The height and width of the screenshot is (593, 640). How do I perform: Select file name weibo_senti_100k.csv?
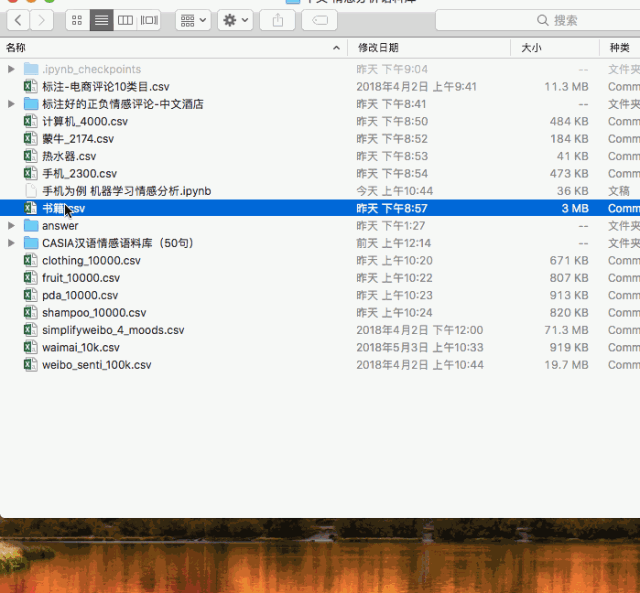[x=97, y=365]
